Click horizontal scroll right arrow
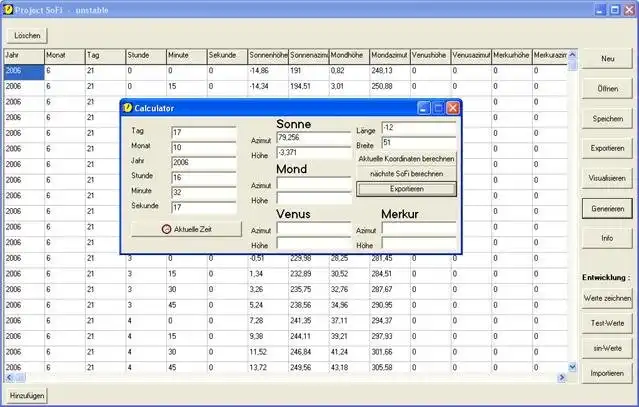This screenshot has width=639, height=407. [x=562, y=378]
